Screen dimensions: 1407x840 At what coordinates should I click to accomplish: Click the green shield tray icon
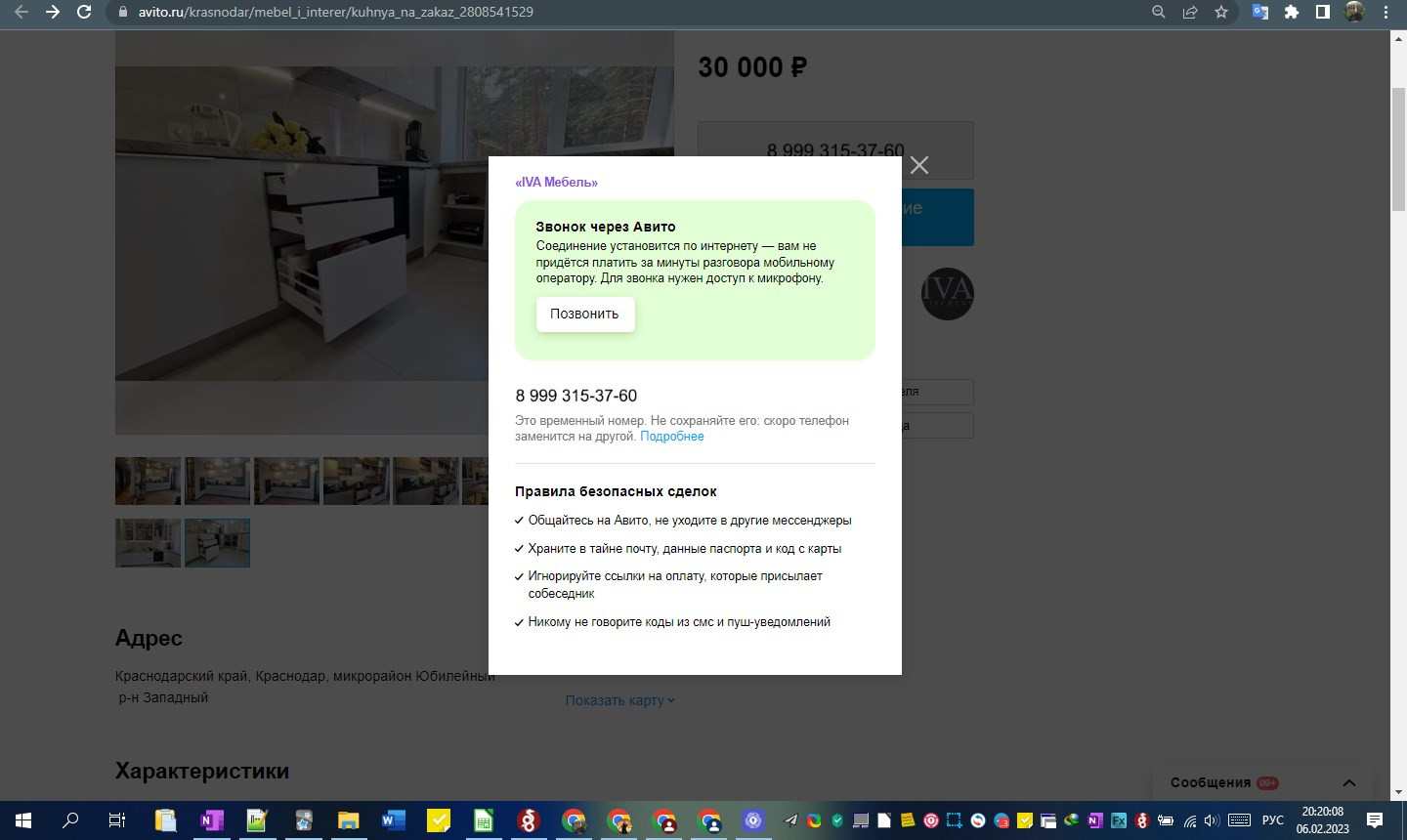coord(837,820)
